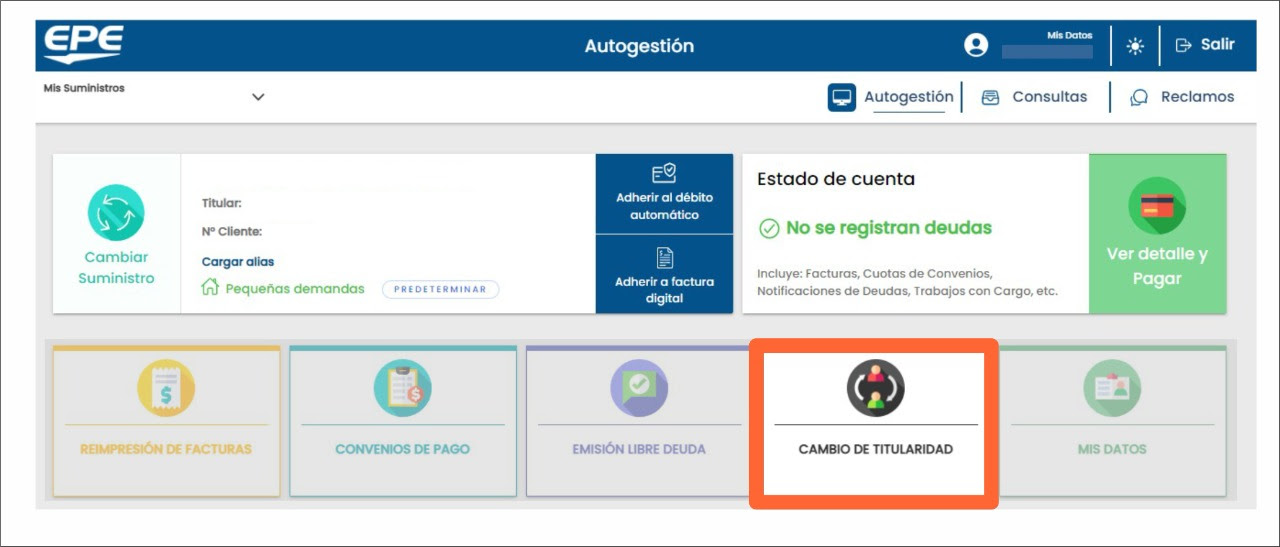This screenshot has width=1280, height=547.
Task: Open the user profile avatar icon
Action: tap(976, 45)
